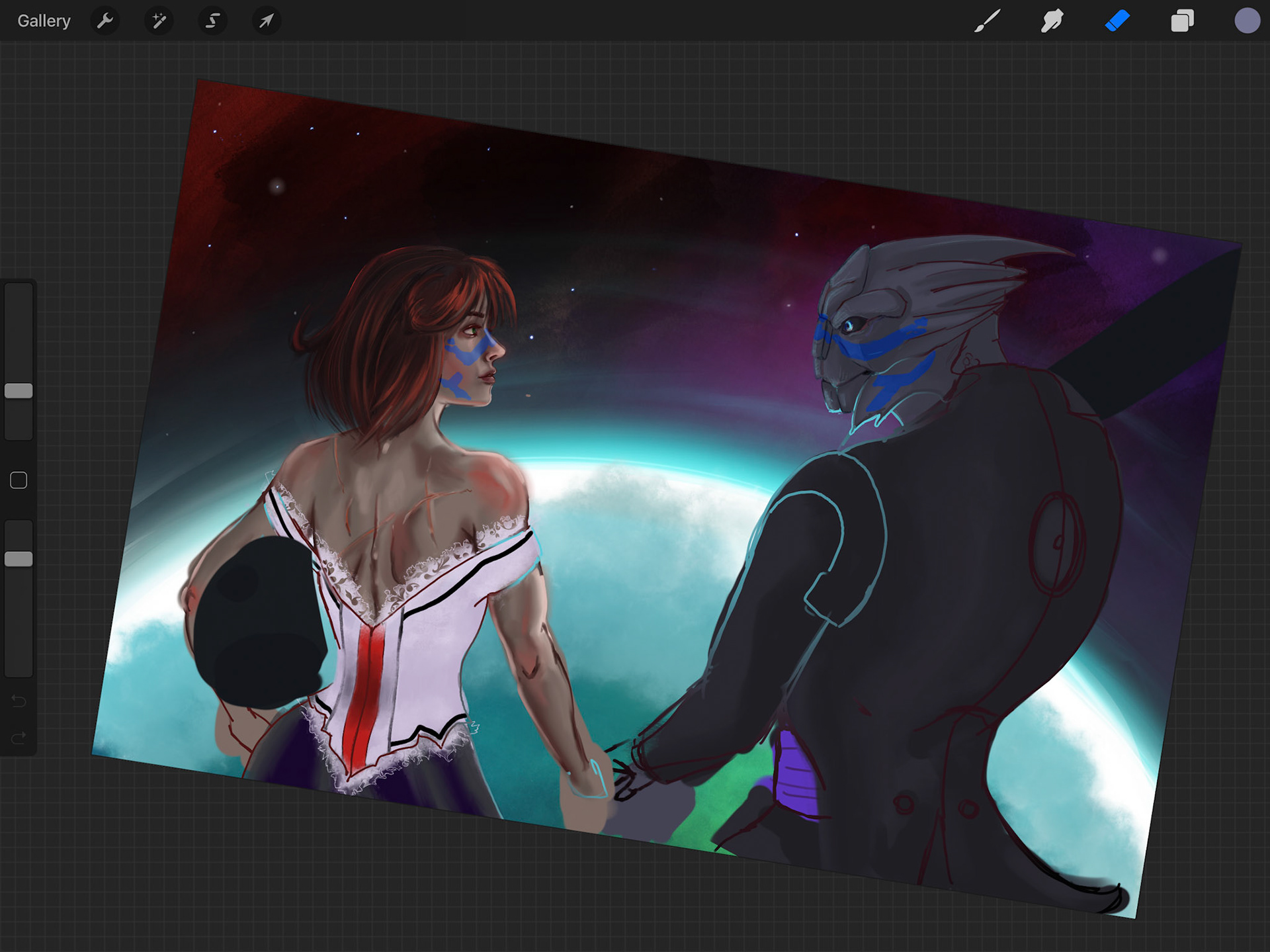1270x952 pixels.
Task: Open the active color circle
Action: [1247, 21]
